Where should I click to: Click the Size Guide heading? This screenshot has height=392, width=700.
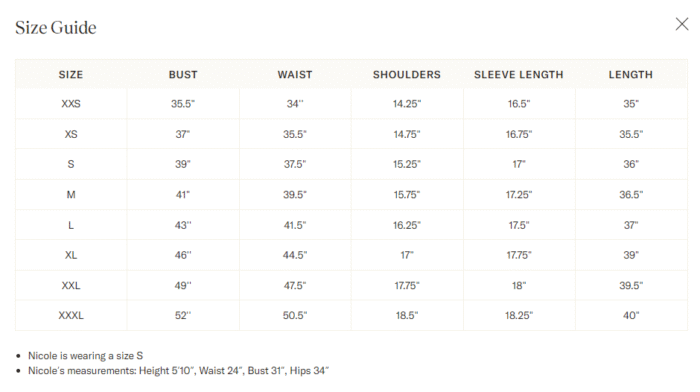pyautogui.click(x=56, y=28)
